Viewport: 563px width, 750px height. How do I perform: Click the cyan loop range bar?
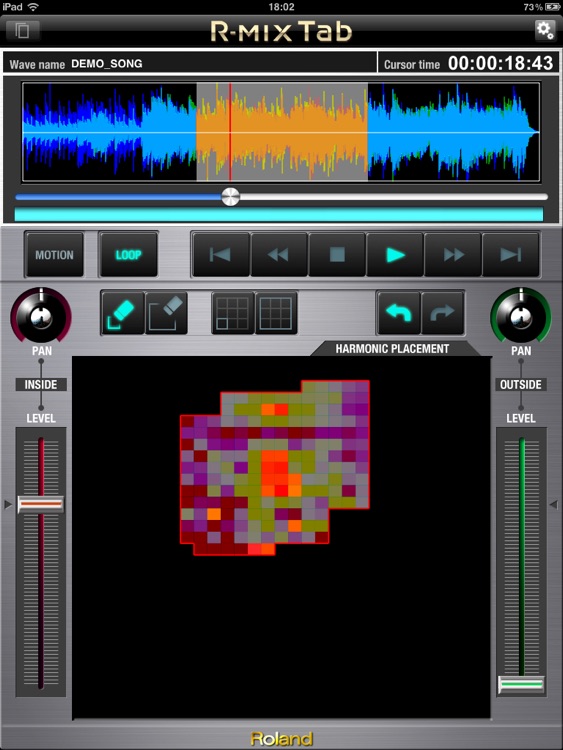point(279,214)
